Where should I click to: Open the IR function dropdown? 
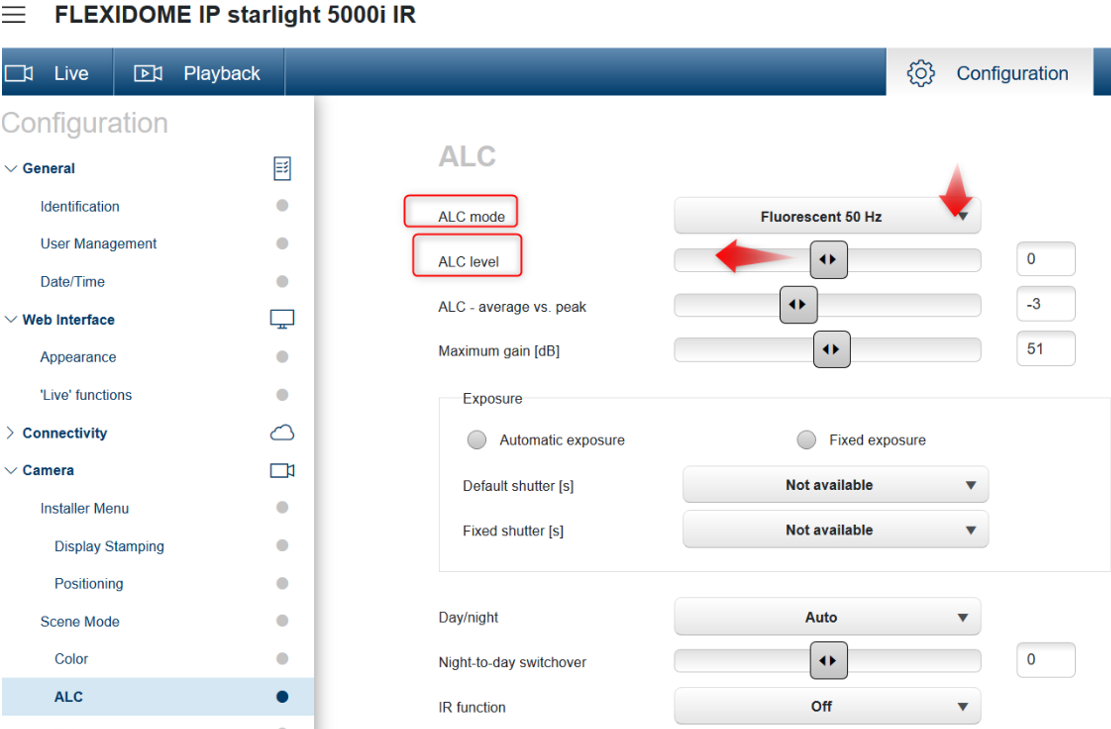coord(827,706)
